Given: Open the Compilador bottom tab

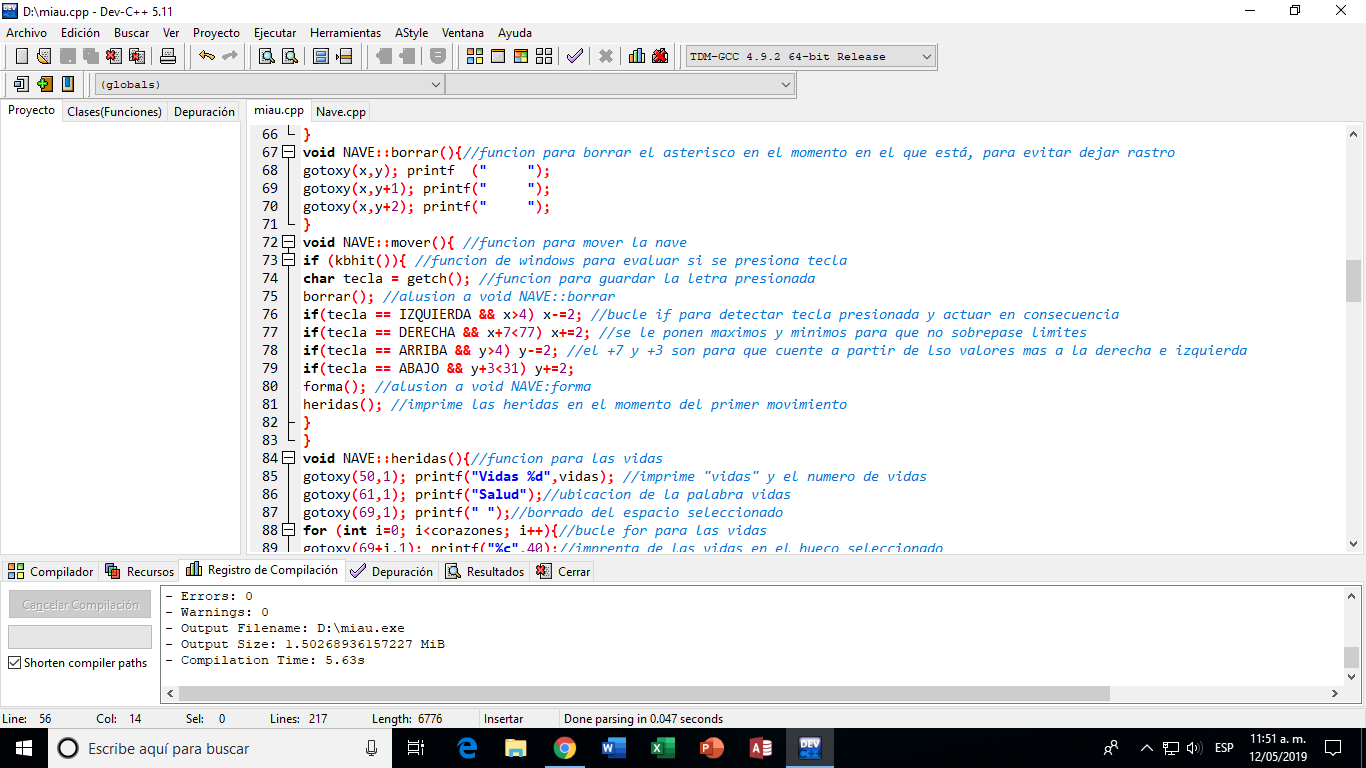Looking at the screenshot, I should pyautogui.click(x=51, y=572).
